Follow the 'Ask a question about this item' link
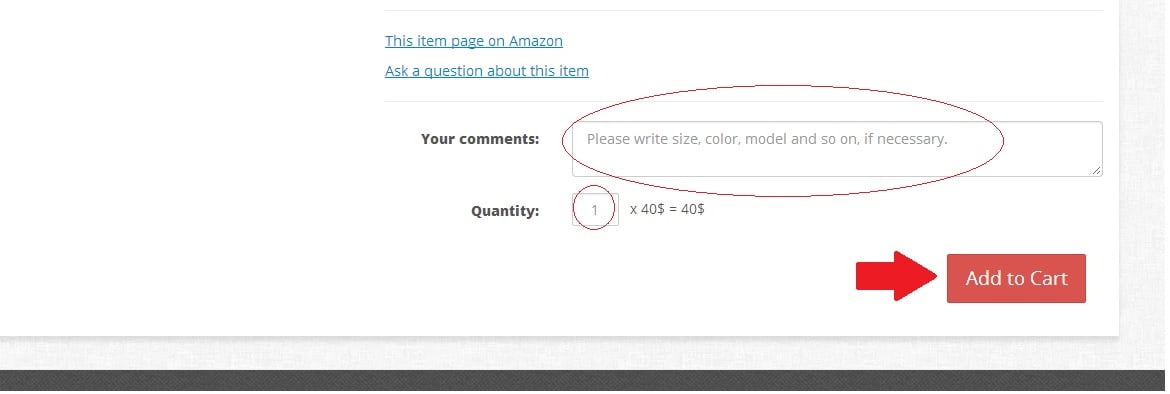The width and height of the screenshot is (1170, 394). click(x=487, y=71)
